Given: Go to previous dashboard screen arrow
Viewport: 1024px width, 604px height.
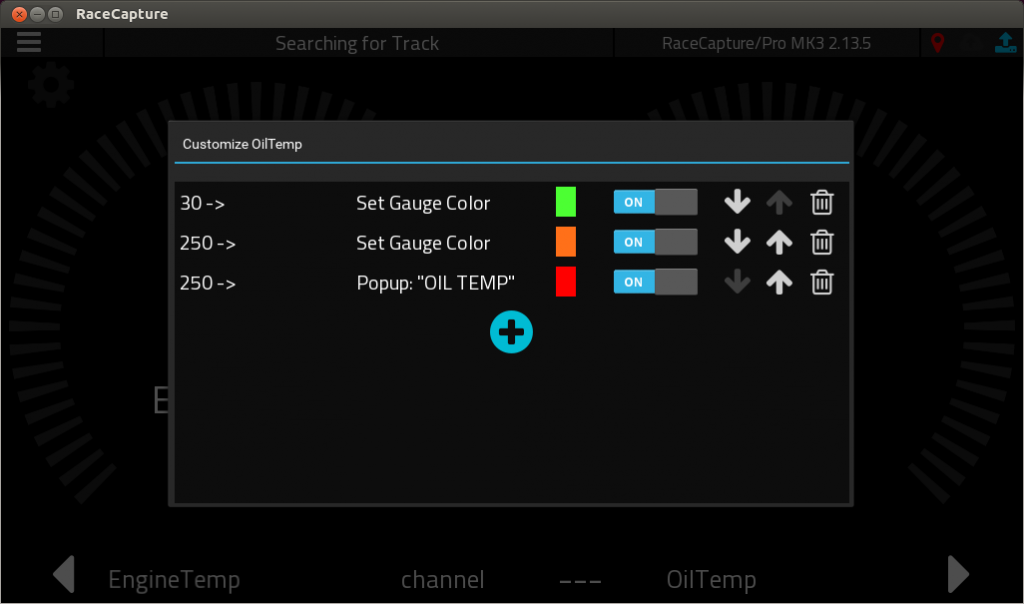Looking at the screenshot, I should [x=64, y=575].
